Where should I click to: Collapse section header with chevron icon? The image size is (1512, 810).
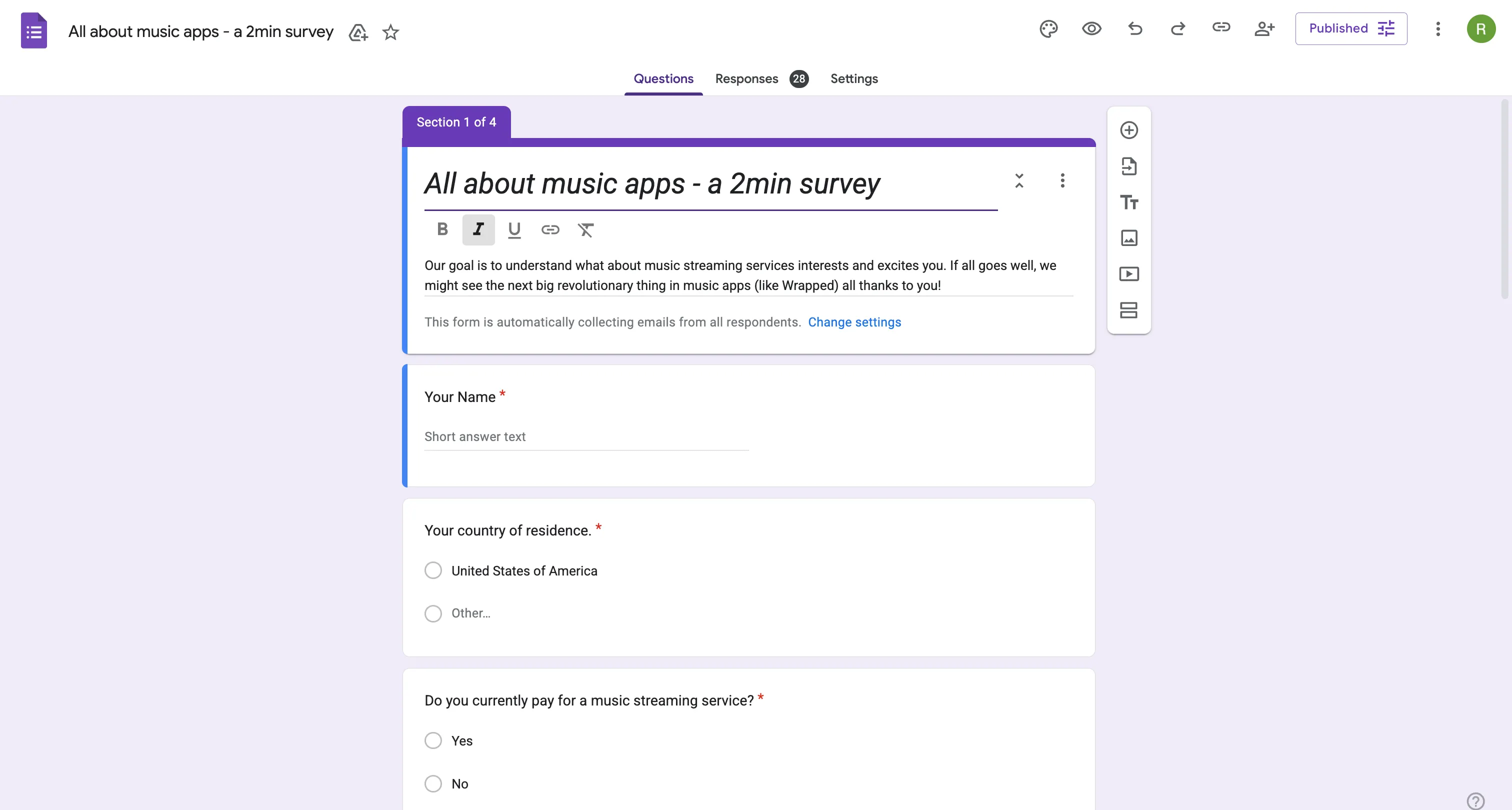(1019, 181)
